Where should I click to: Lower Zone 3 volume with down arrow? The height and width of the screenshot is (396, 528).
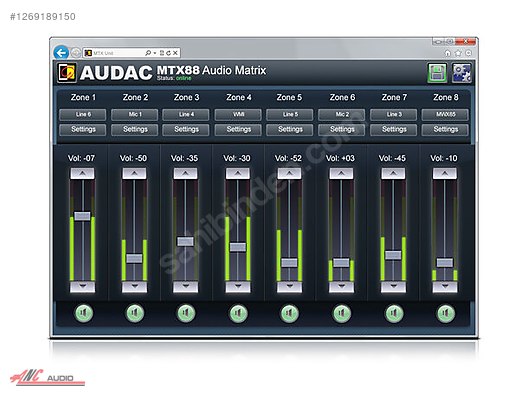[x=186, y=287]
